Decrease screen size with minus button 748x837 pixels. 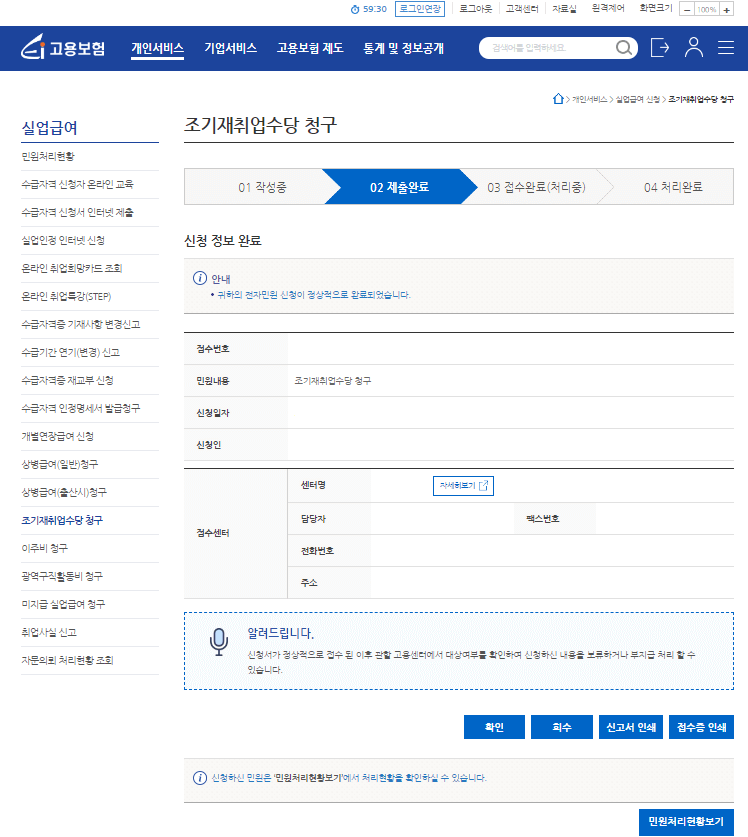pyautogui.click(x=688, y=9)
